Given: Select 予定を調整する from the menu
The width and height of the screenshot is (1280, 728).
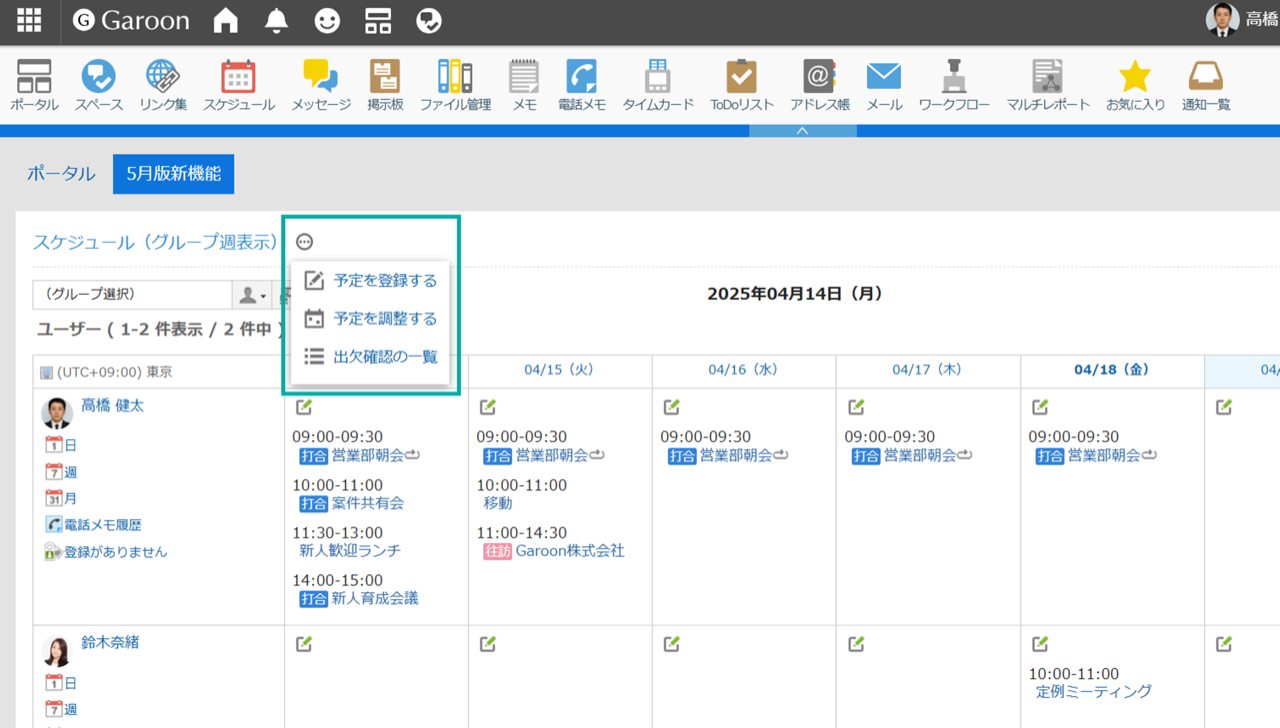Looking at the screenshot, I should tap(370, 319).
